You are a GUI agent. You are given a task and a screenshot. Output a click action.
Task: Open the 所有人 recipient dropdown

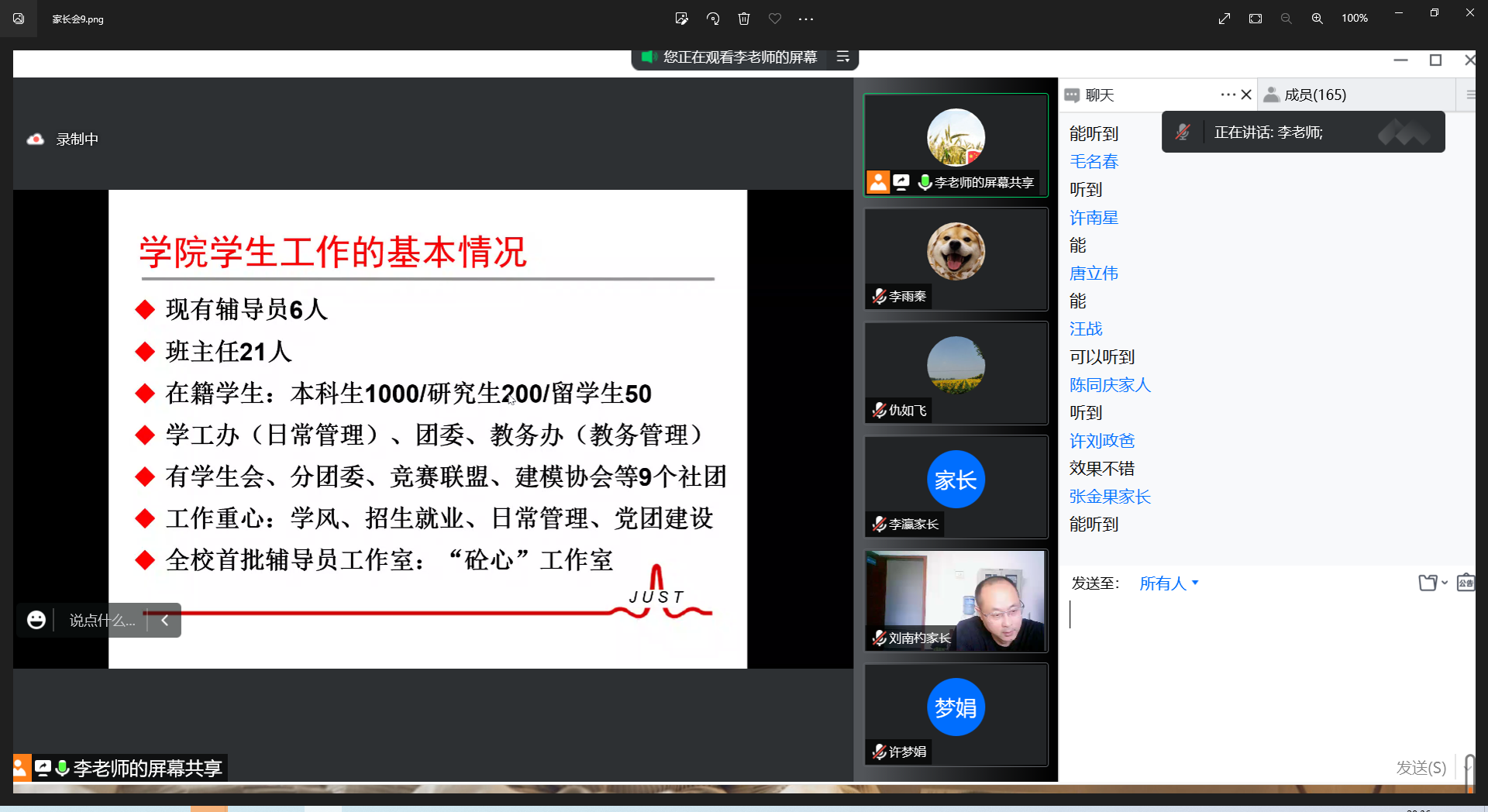point(1169,583)
